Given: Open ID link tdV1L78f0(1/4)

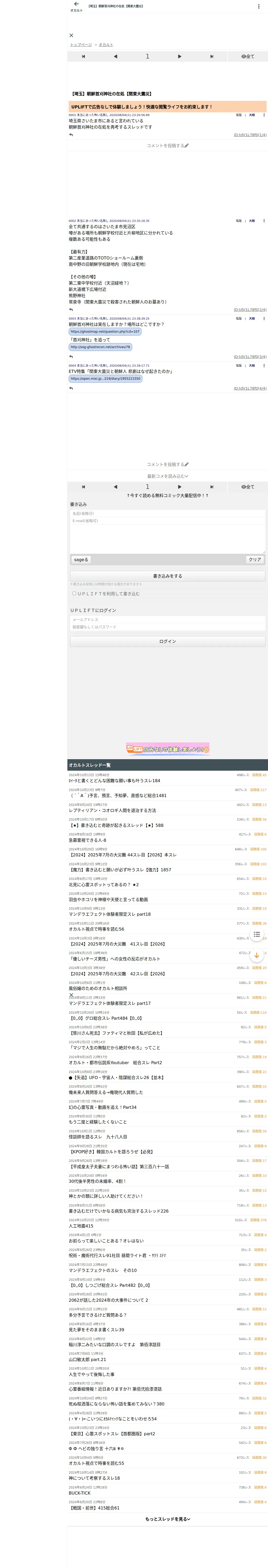Looking at the screenshot, I should click(x=250, y=135).
